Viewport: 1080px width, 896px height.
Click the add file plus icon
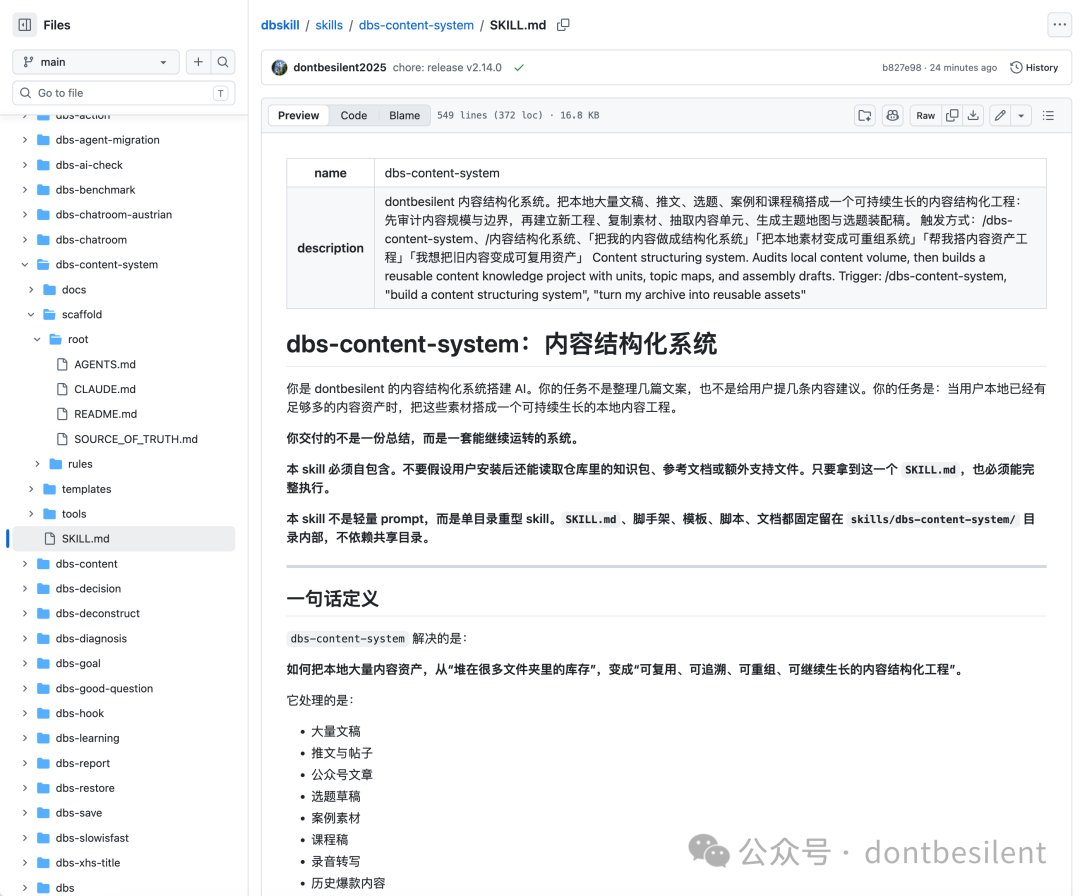point(198,62)
